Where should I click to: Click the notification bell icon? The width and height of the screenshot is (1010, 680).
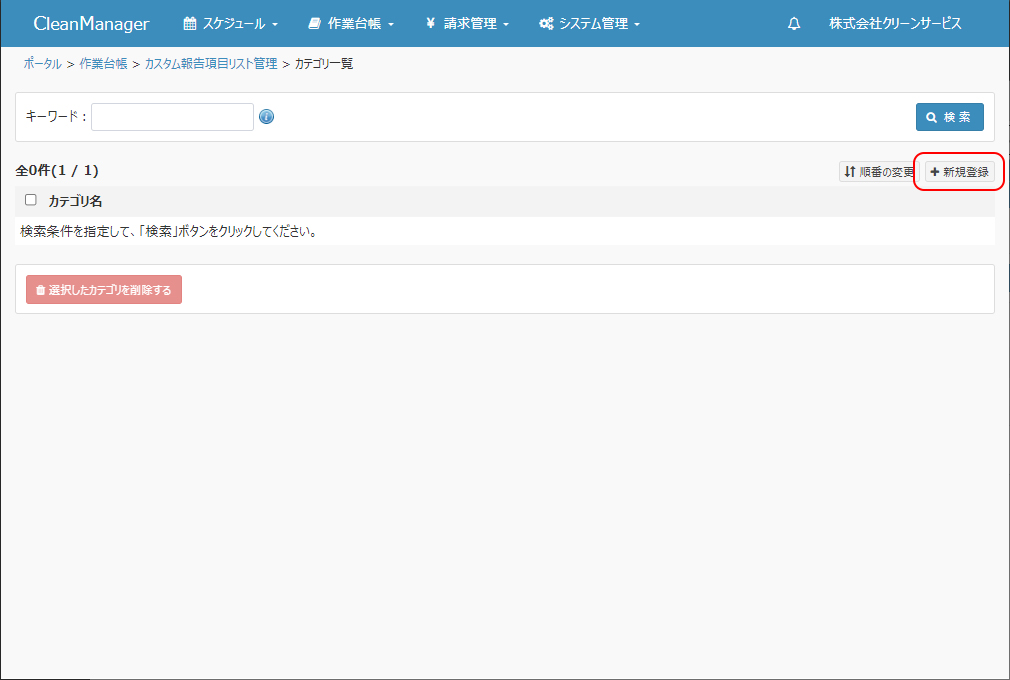794,24
